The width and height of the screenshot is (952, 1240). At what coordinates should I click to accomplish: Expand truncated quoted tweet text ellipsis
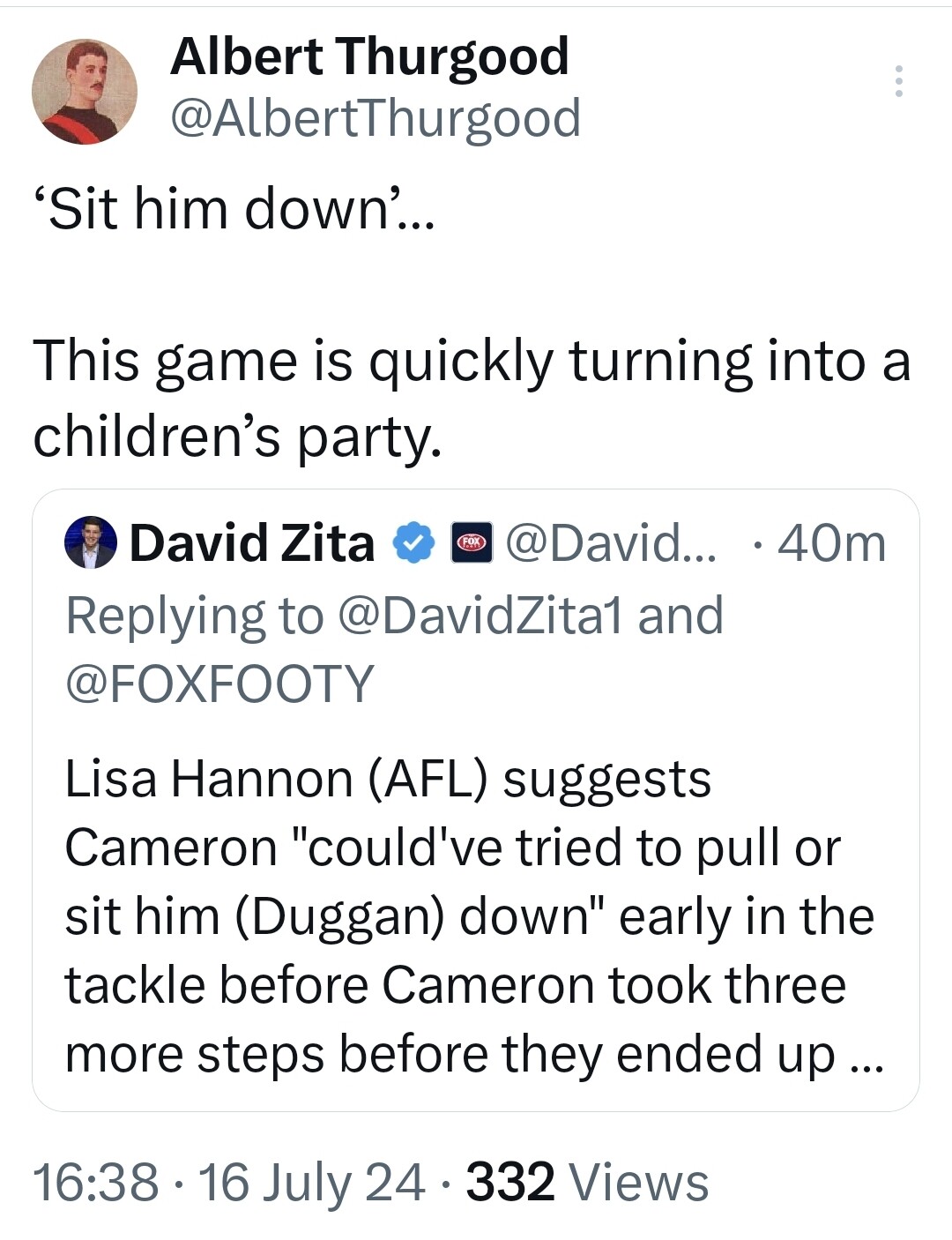[866, 1055]
